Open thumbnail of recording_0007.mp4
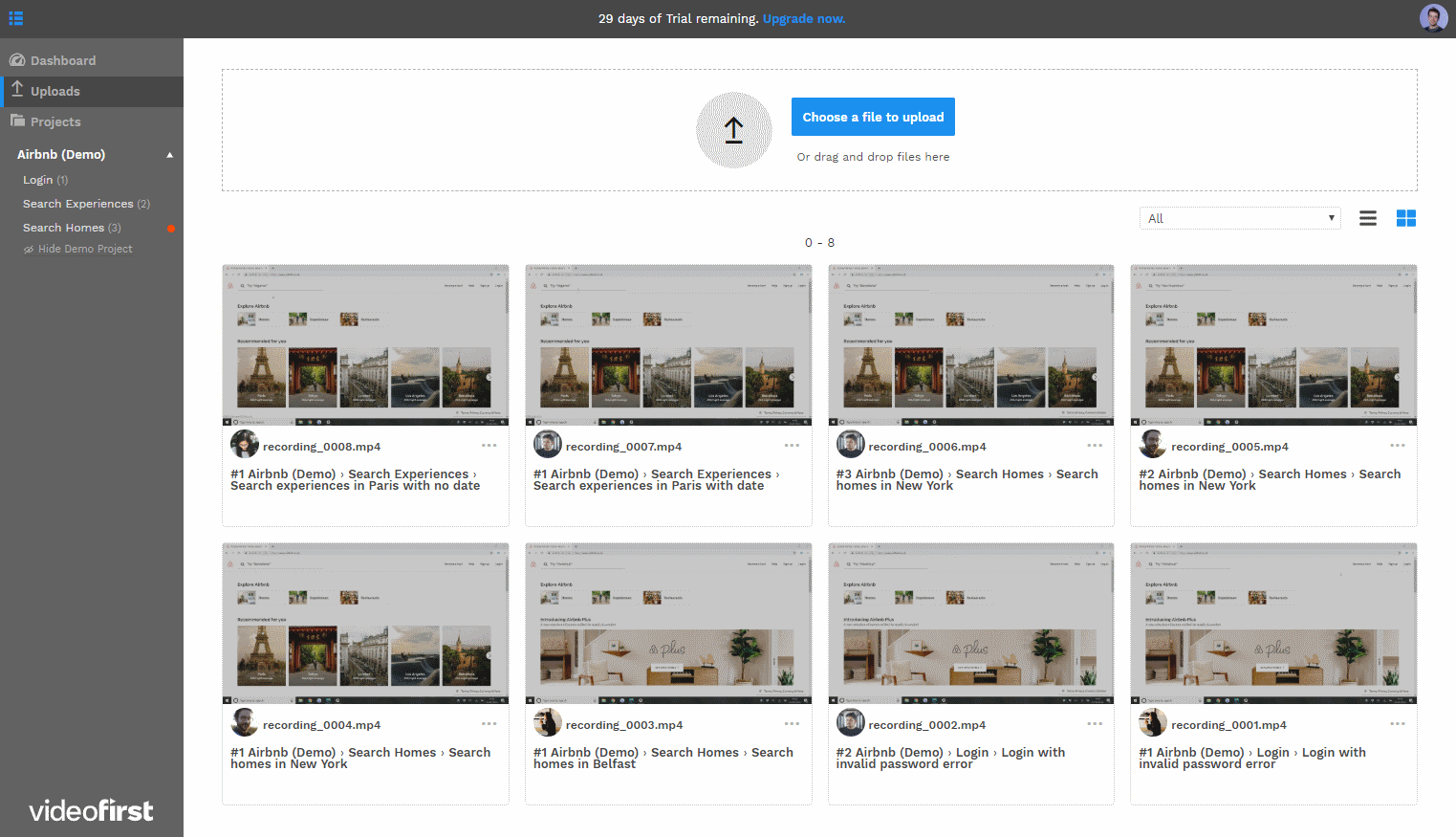Screen dimensions: 1456x837 click(668, 345)
